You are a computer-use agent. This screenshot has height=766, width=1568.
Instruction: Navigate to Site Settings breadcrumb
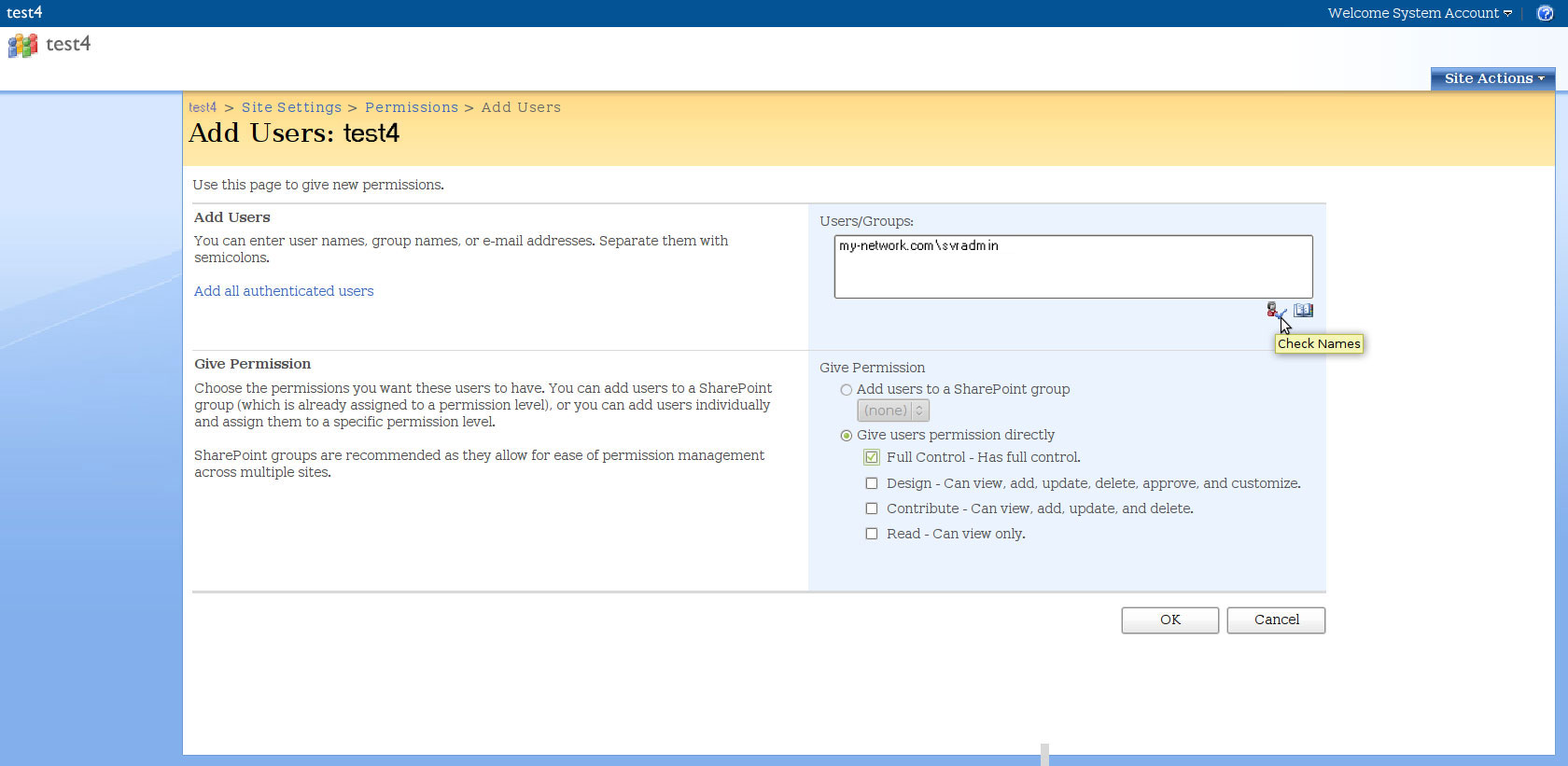[291, 107]
